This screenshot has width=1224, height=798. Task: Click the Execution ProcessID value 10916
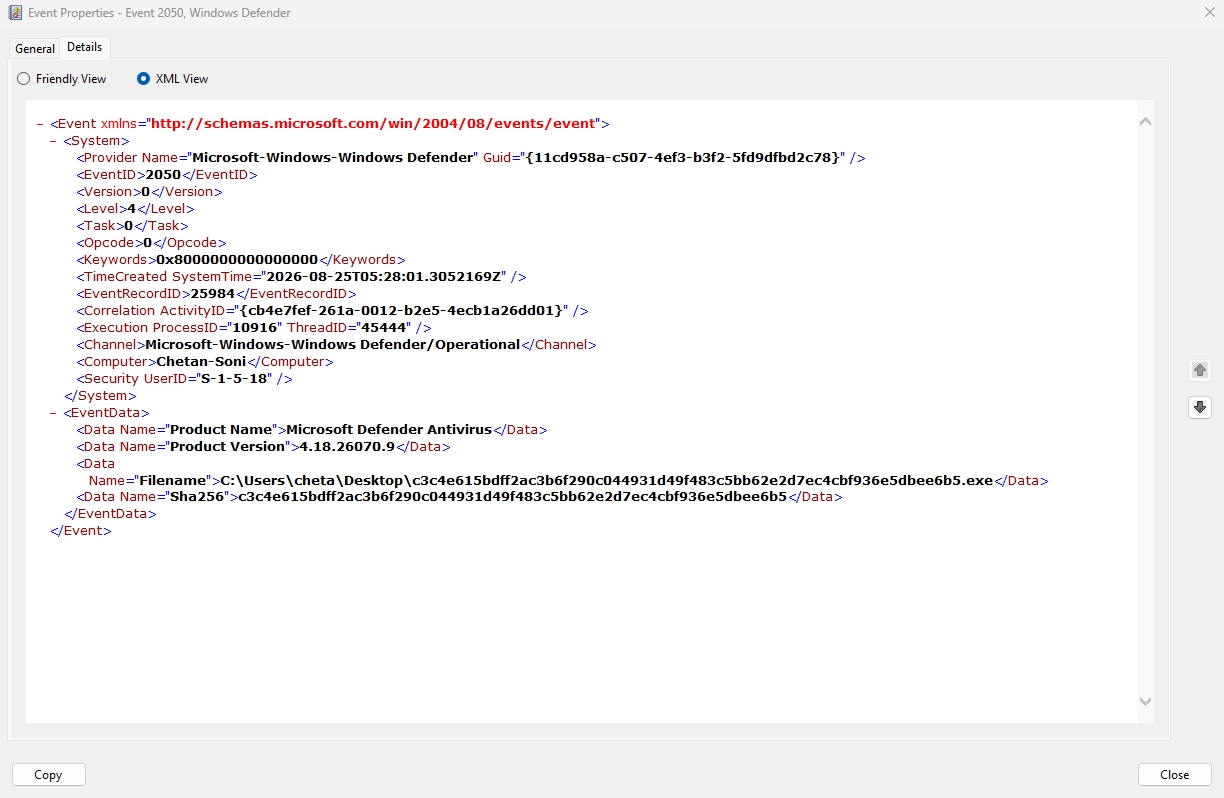(x=254, y=328)
